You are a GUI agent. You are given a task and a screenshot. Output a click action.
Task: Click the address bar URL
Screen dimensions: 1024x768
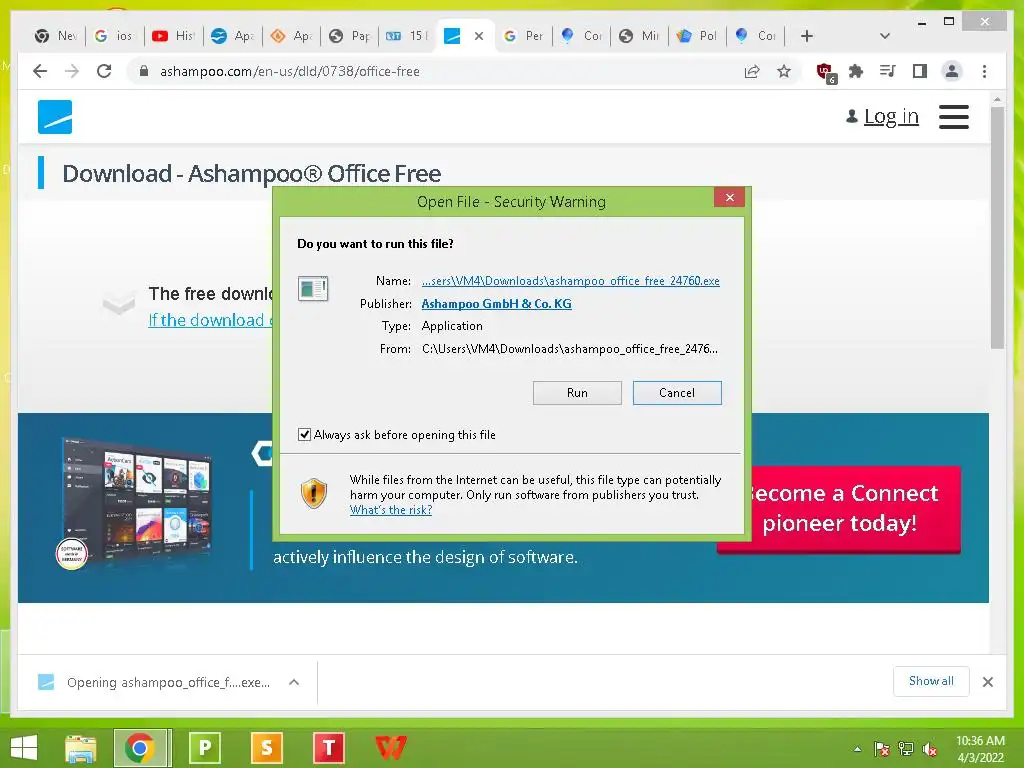(290, 71)
